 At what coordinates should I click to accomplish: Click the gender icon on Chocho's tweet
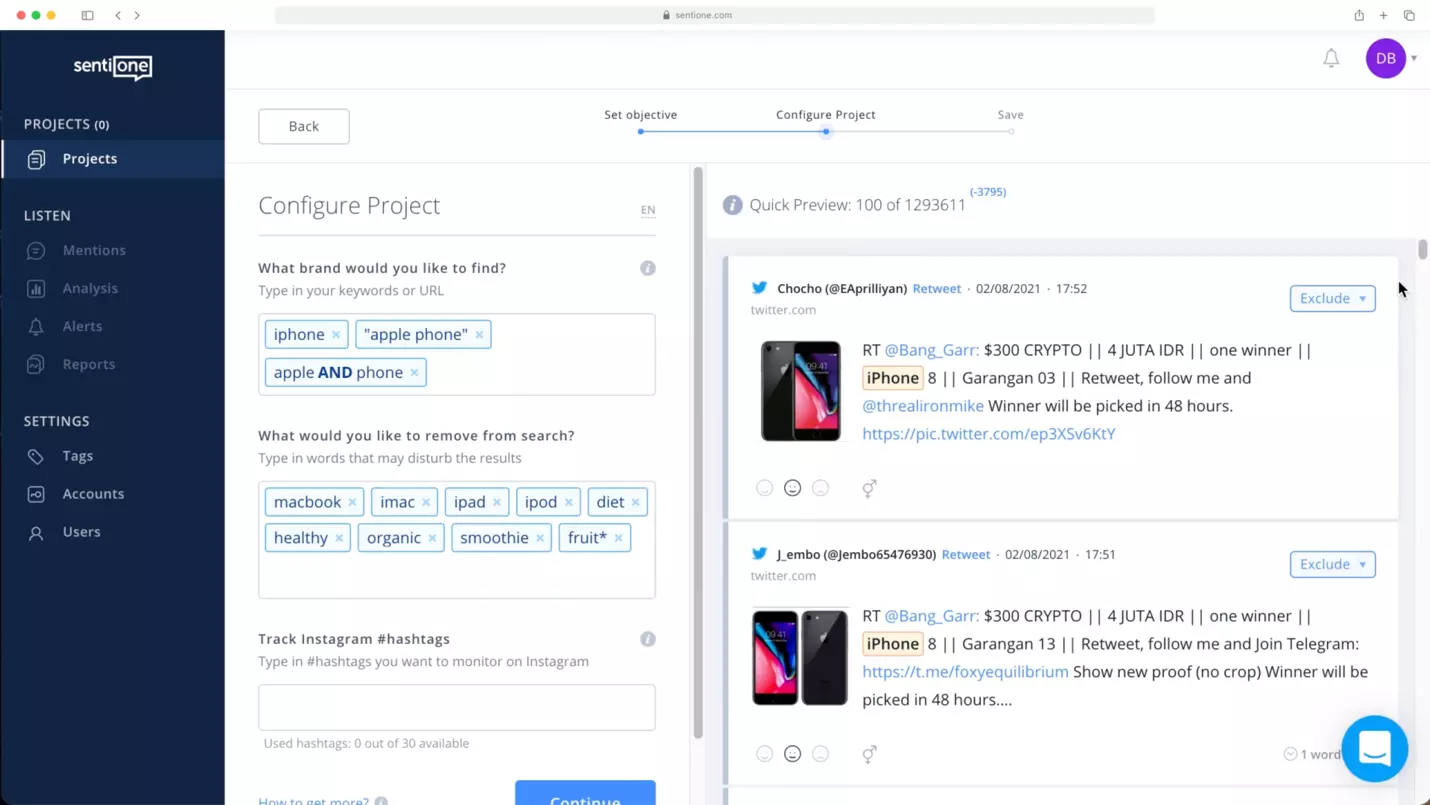[869, 488]
